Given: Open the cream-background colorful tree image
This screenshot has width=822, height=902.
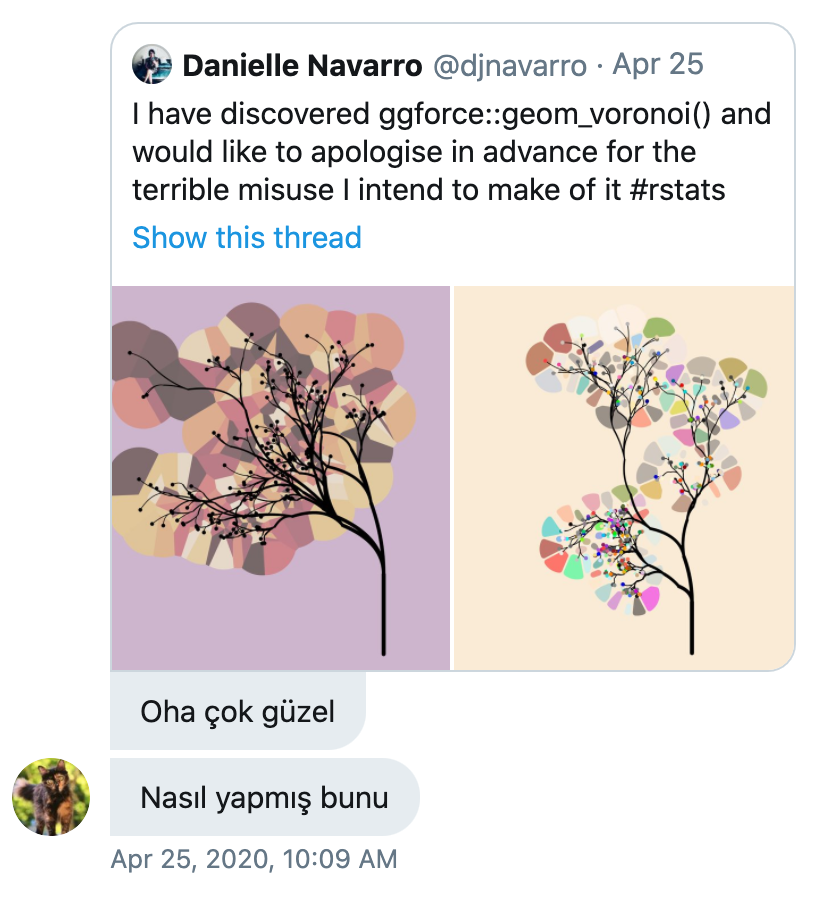Looking at the screenshot, I should pyautogui.click(x=624, y=478).
